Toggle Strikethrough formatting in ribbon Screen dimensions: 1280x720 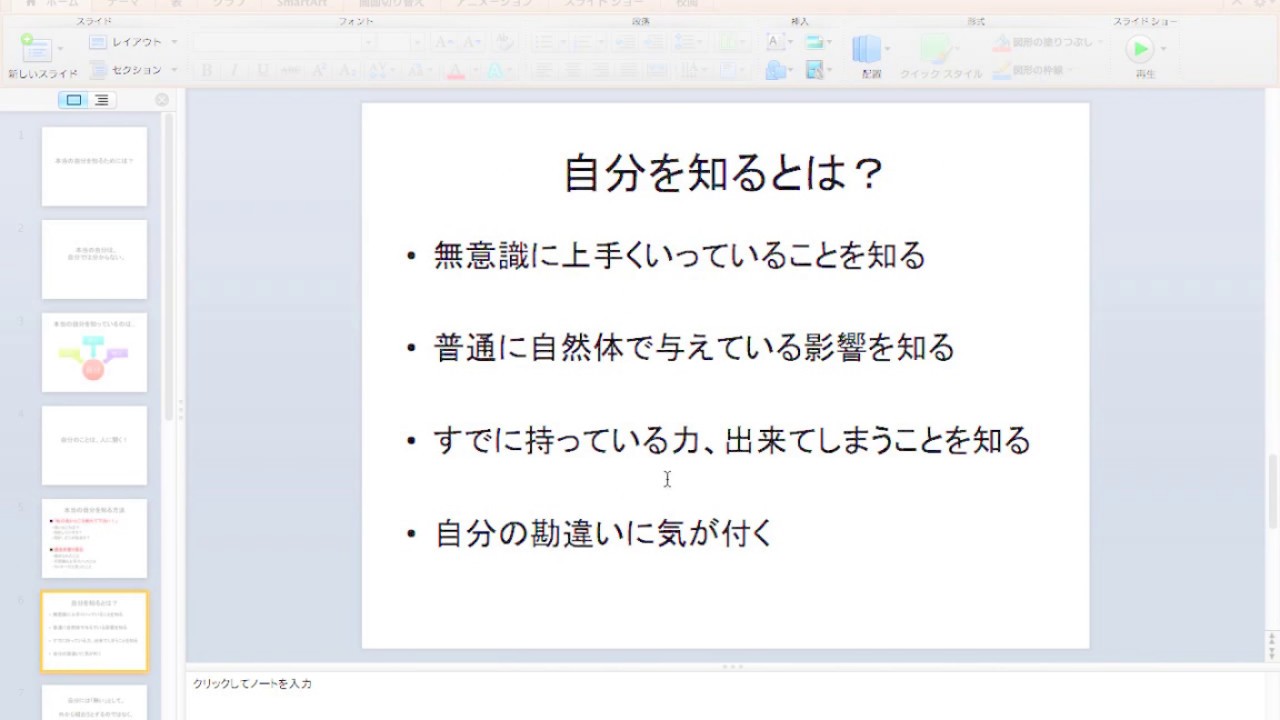click(290, 70)
